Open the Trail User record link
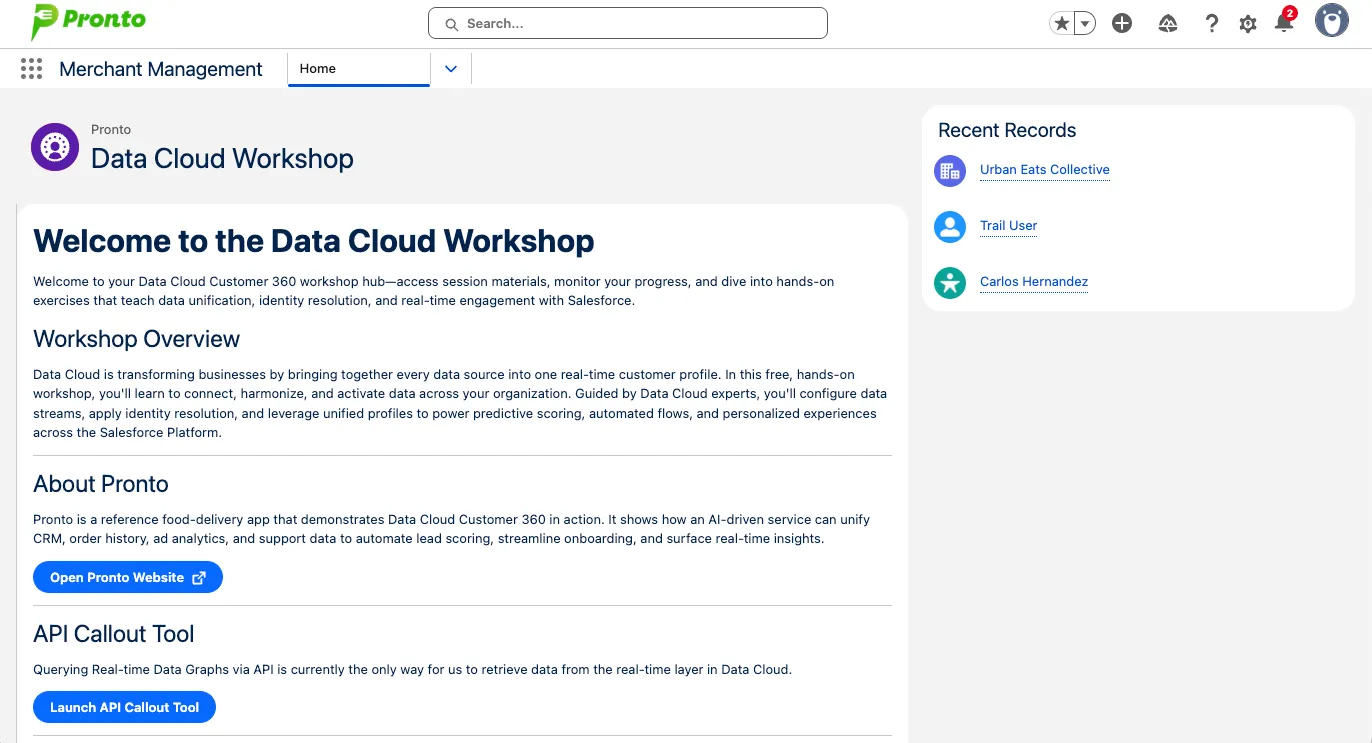 point(1008,226)
